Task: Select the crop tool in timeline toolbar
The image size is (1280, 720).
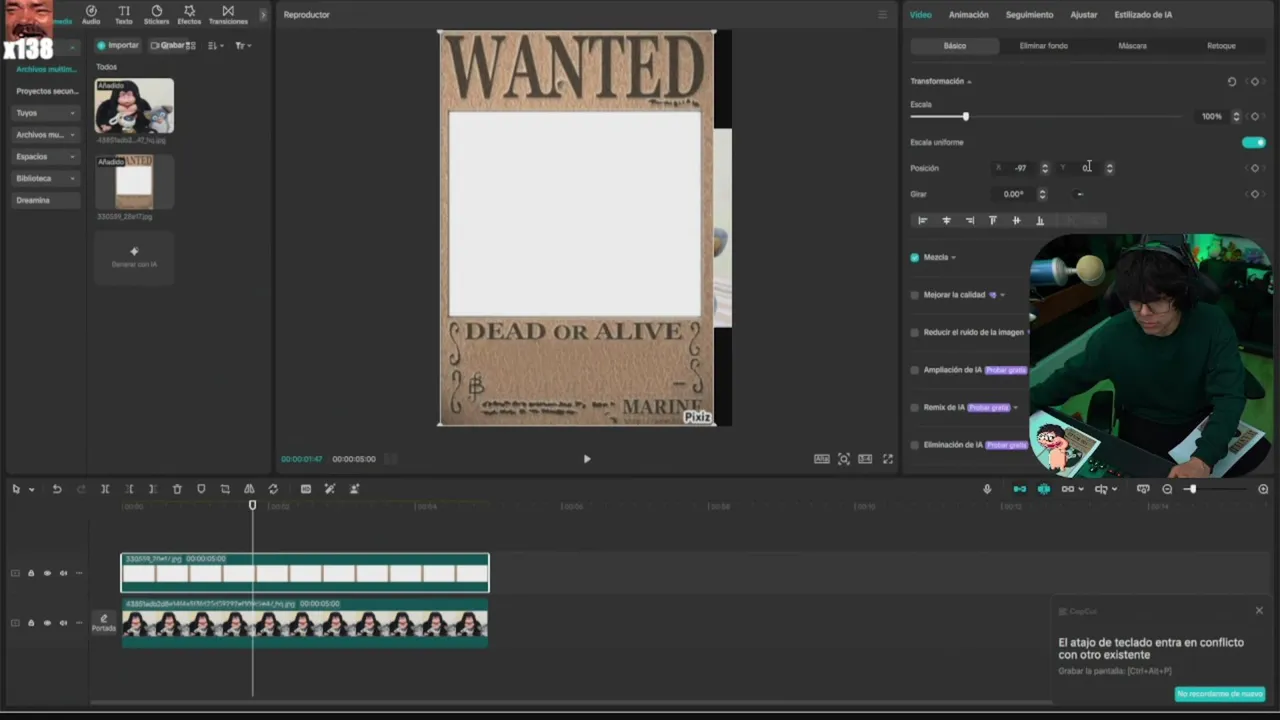Action: tap(225, 489)
